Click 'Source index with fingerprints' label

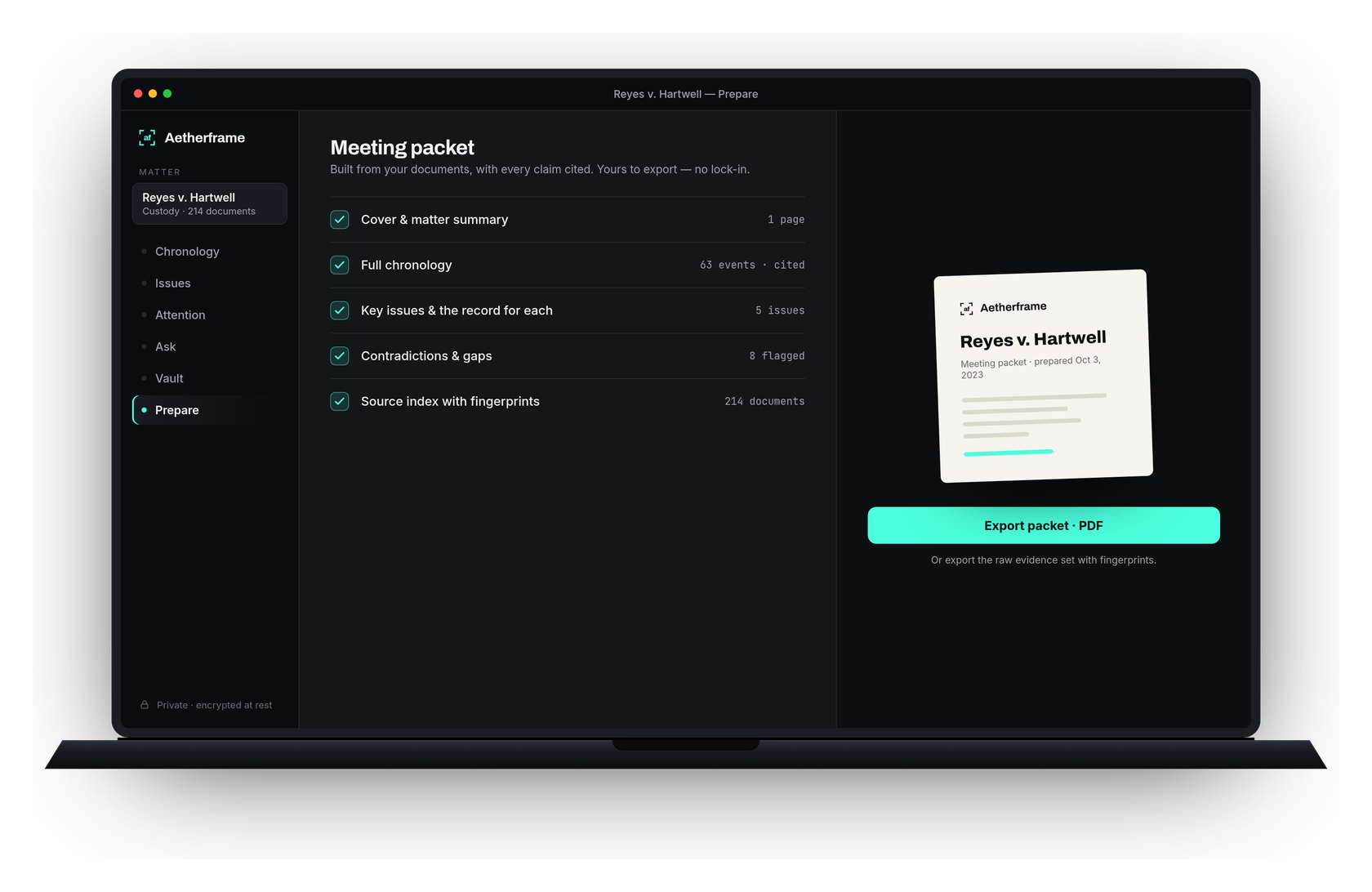tap(450, 401)
